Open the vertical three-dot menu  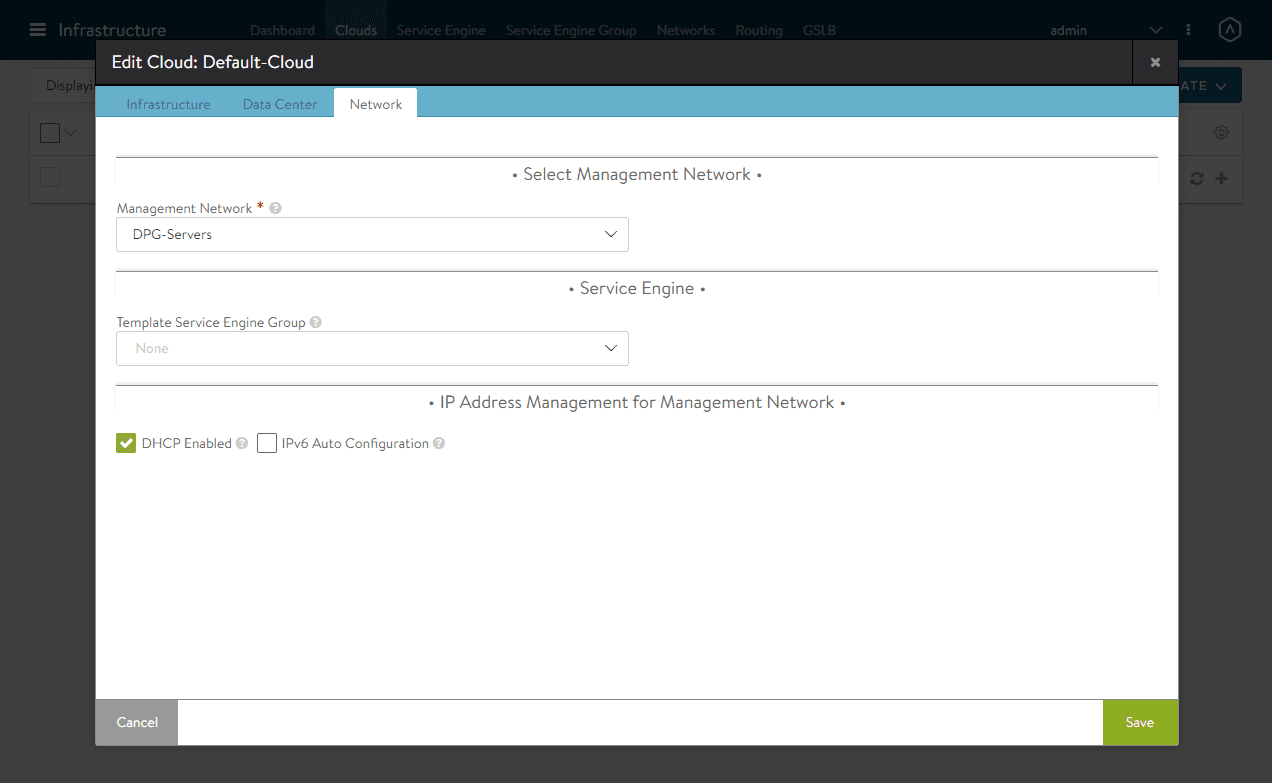tap(1188, 30)
